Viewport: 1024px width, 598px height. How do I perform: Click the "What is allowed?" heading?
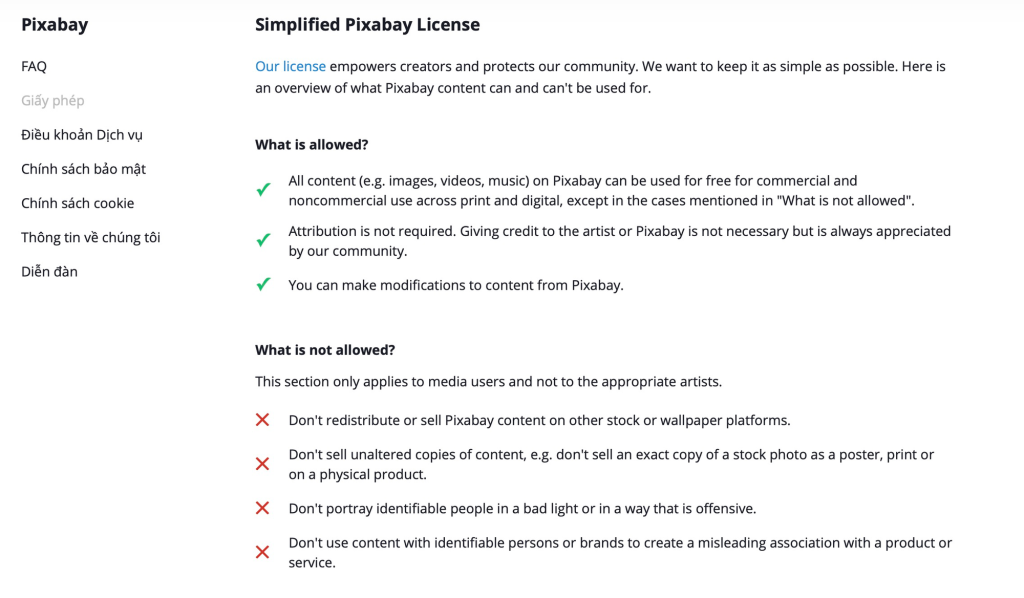click(312, 145)
